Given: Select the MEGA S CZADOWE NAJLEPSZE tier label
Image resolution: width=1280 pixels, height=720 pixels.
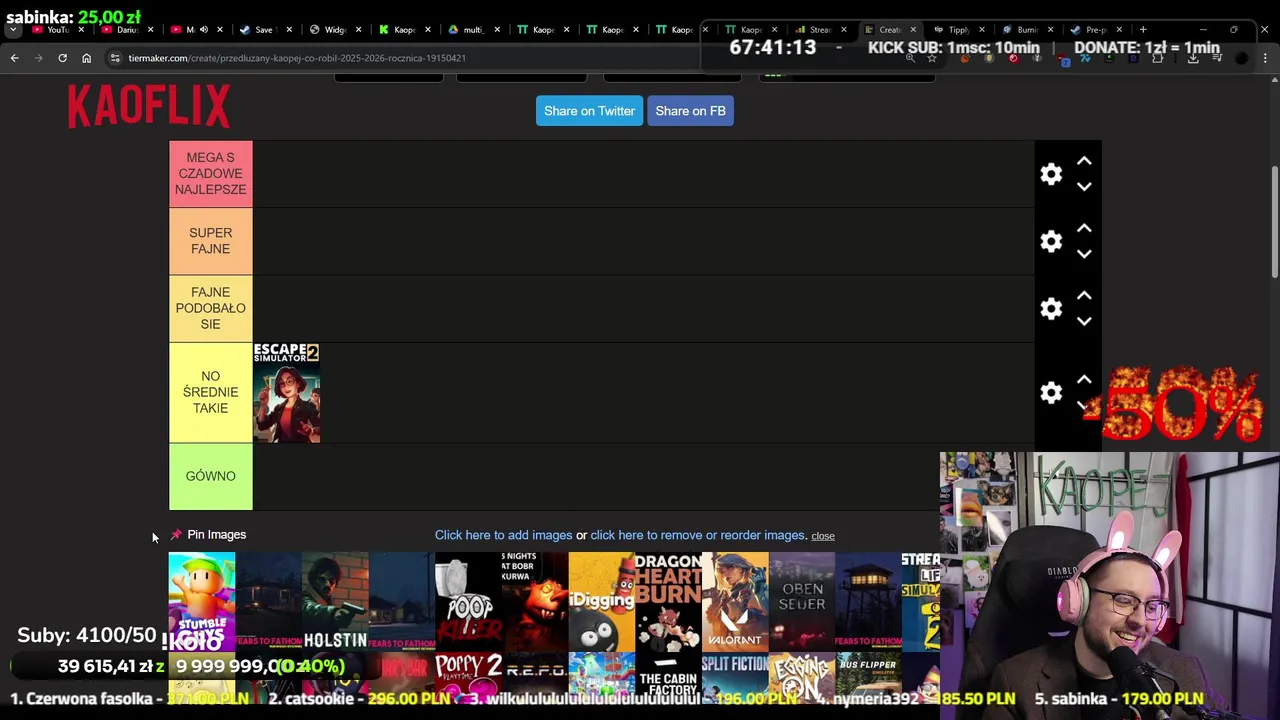Looking at the screenshot, I should (210, 174).
